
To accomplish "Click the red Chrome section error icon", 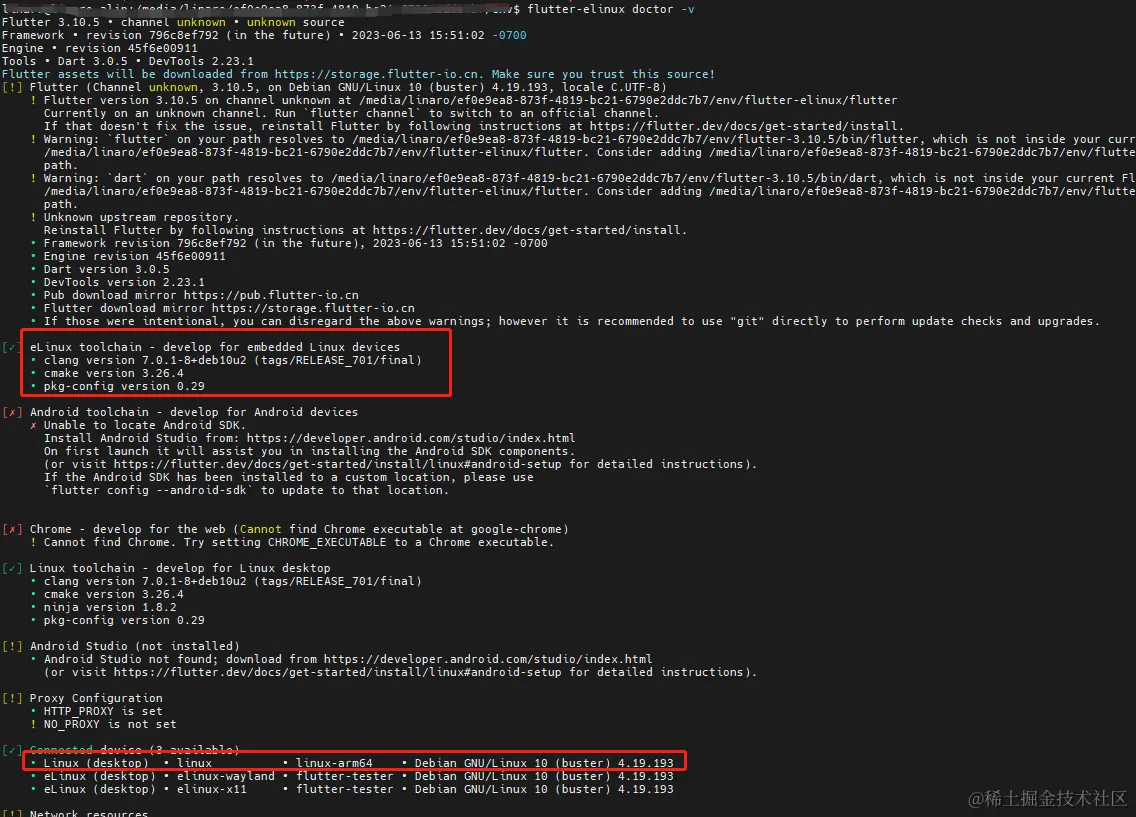I will click(13, 528).
